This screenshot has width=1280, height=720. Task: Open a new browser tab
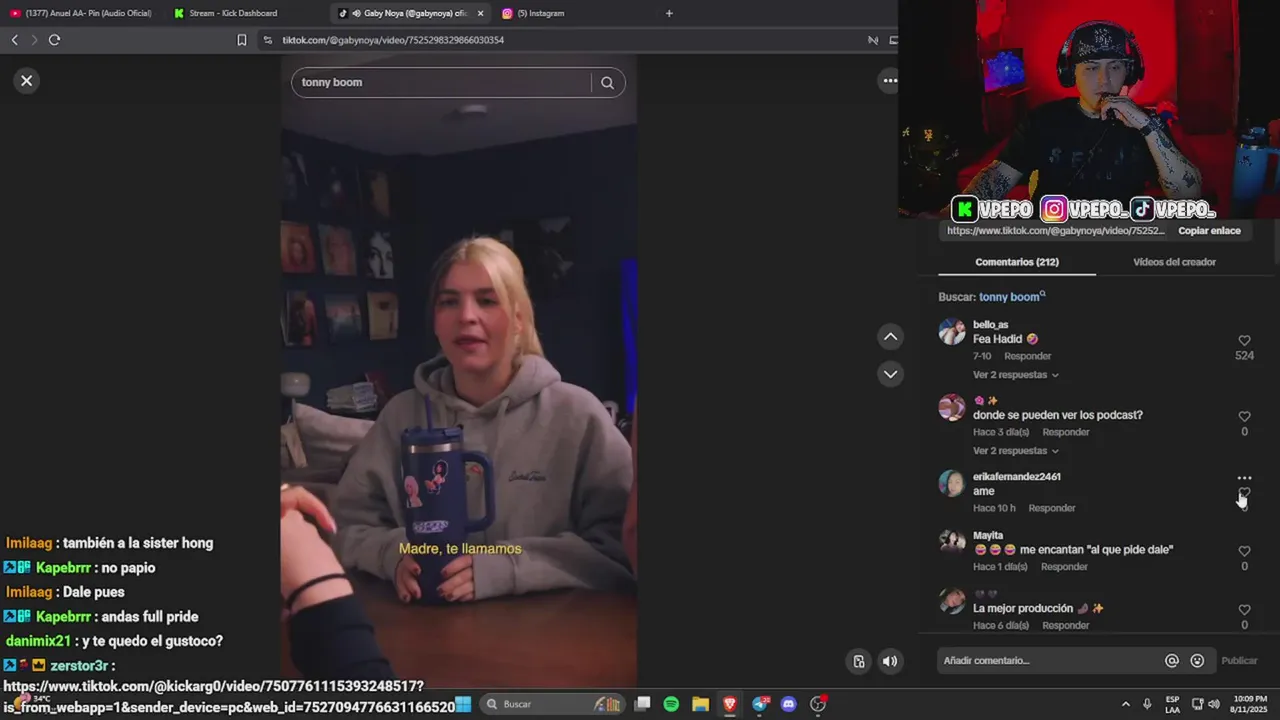pyautogui.click(x=669, y=13)
